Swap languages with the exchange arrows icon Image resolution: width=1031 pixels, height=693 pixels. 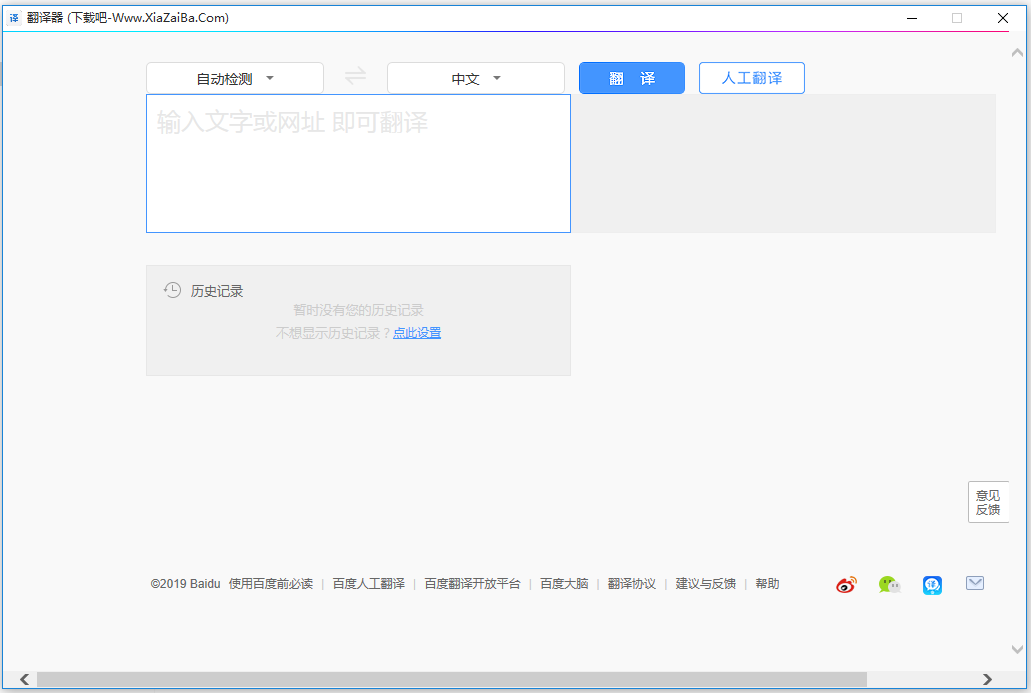pyautogui.click(x=356, y=77)
